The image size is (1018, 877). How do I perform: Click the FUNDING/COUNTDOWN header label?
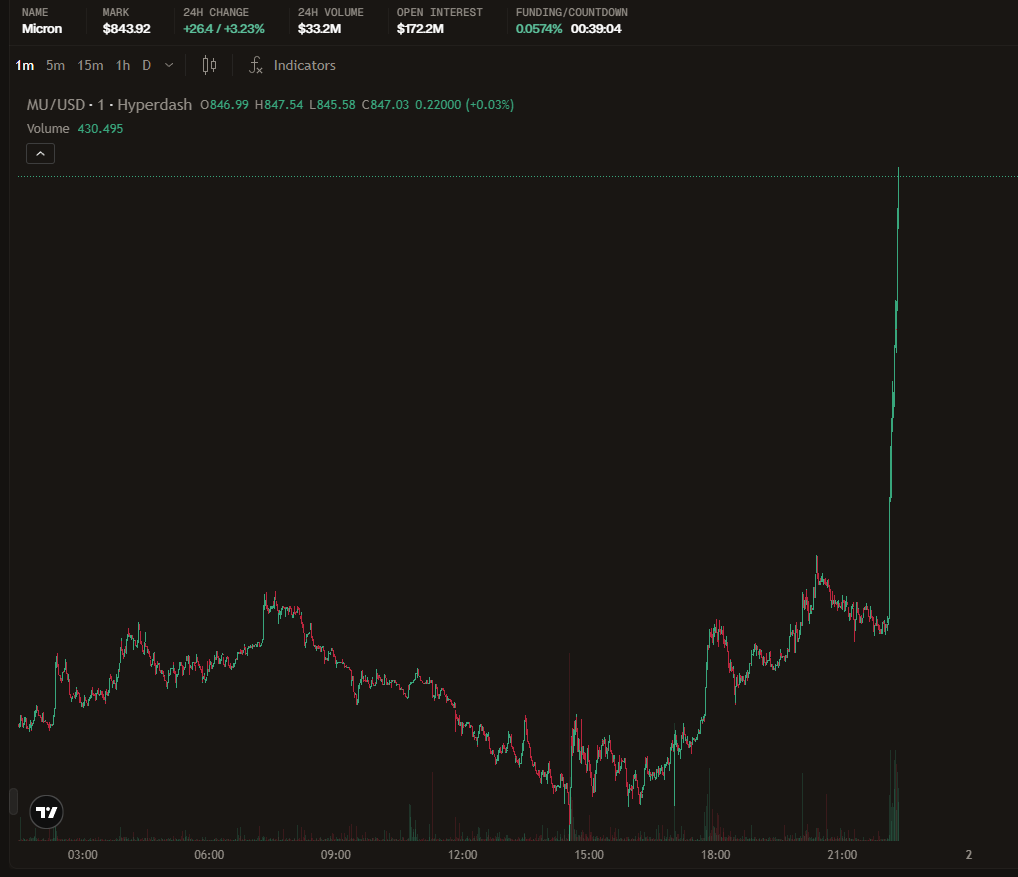572,12
